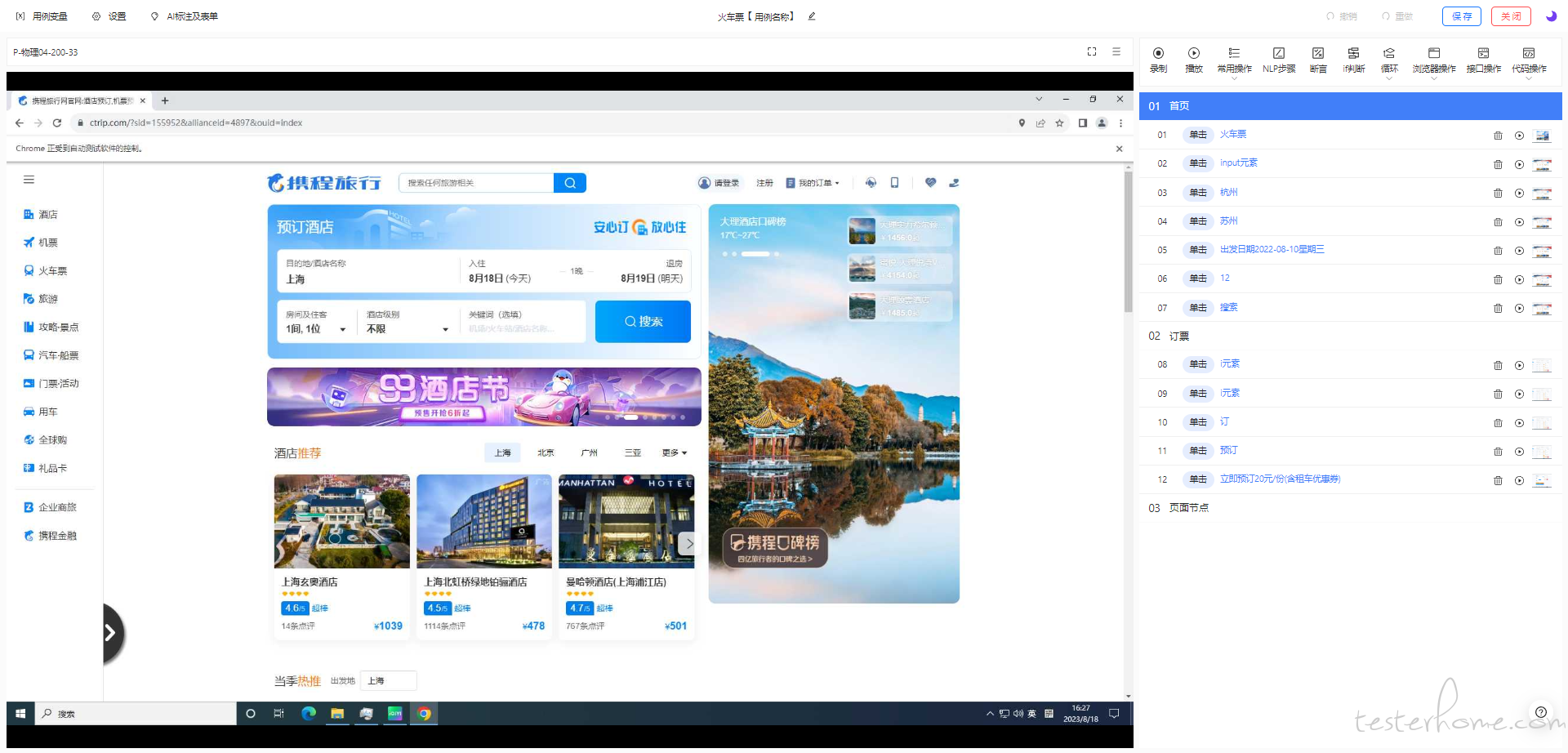The height and width of the screenshot is (753, 1568).
Task: Click the 保存 save button
Action: pyautogui.click(x=1462, y=16)
